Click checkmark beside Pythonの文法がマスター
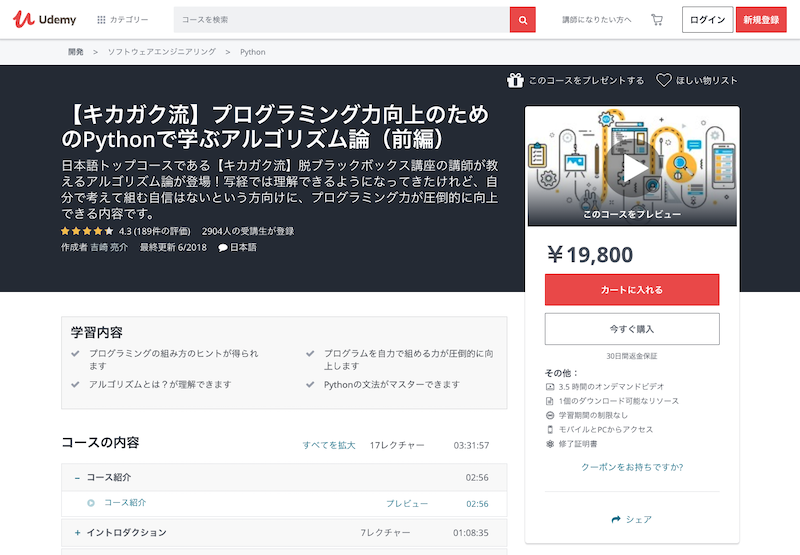 (310, 384)
